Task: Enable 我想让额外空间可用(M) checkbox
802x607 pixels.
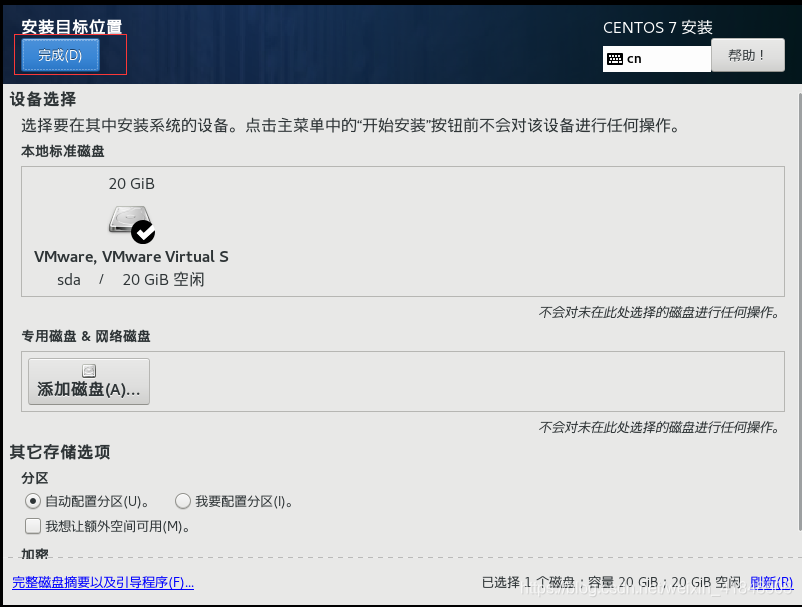Action: [x=33, y=526]
